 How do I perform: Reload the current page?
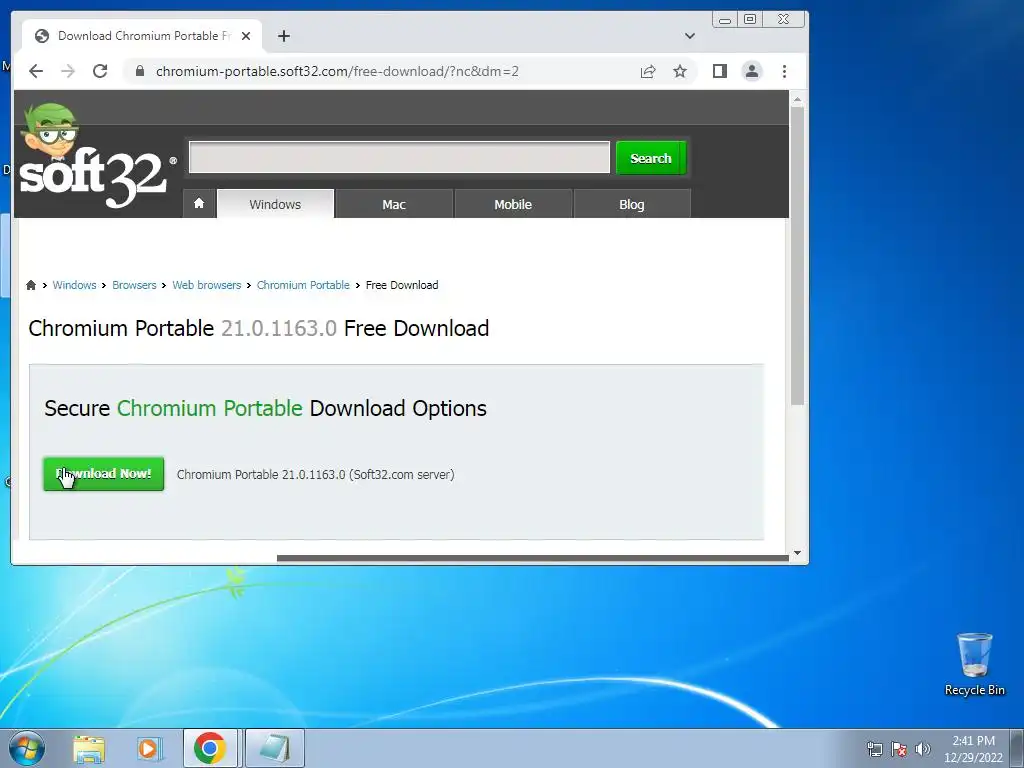[x=100, y=71]
